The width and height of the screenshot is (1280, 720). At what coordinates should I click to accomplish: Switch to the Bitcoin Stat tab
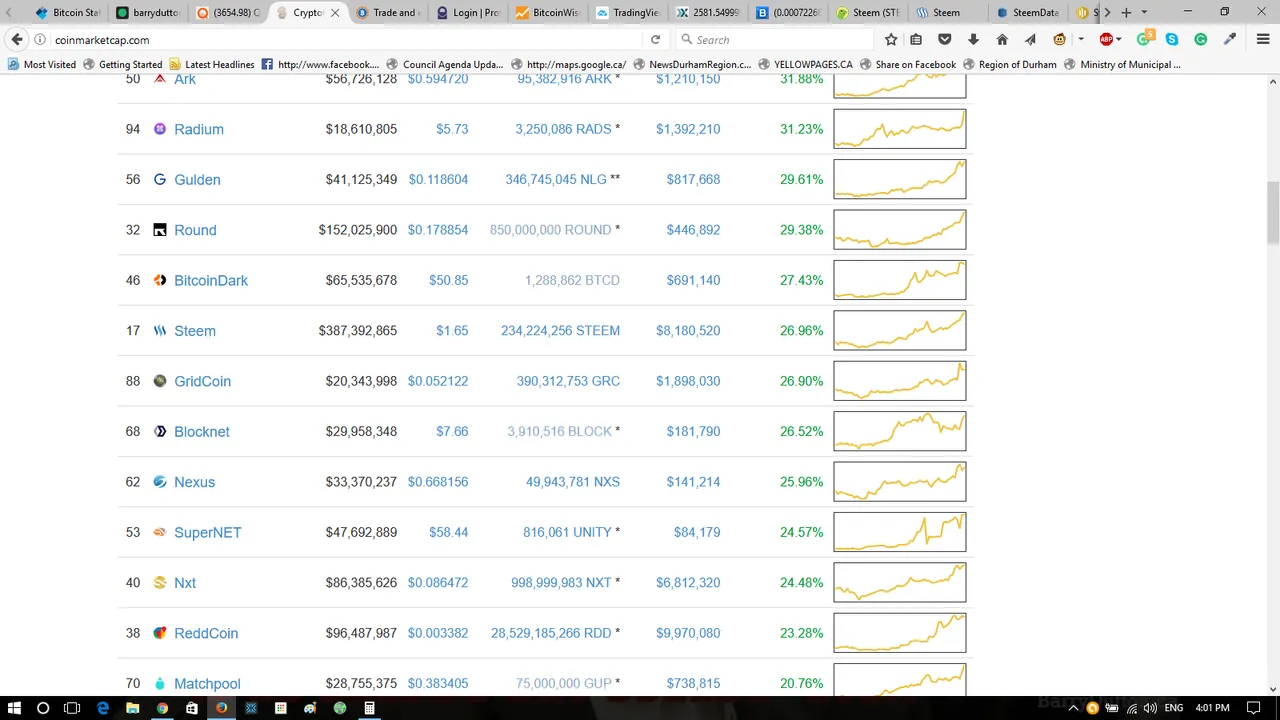67,13
